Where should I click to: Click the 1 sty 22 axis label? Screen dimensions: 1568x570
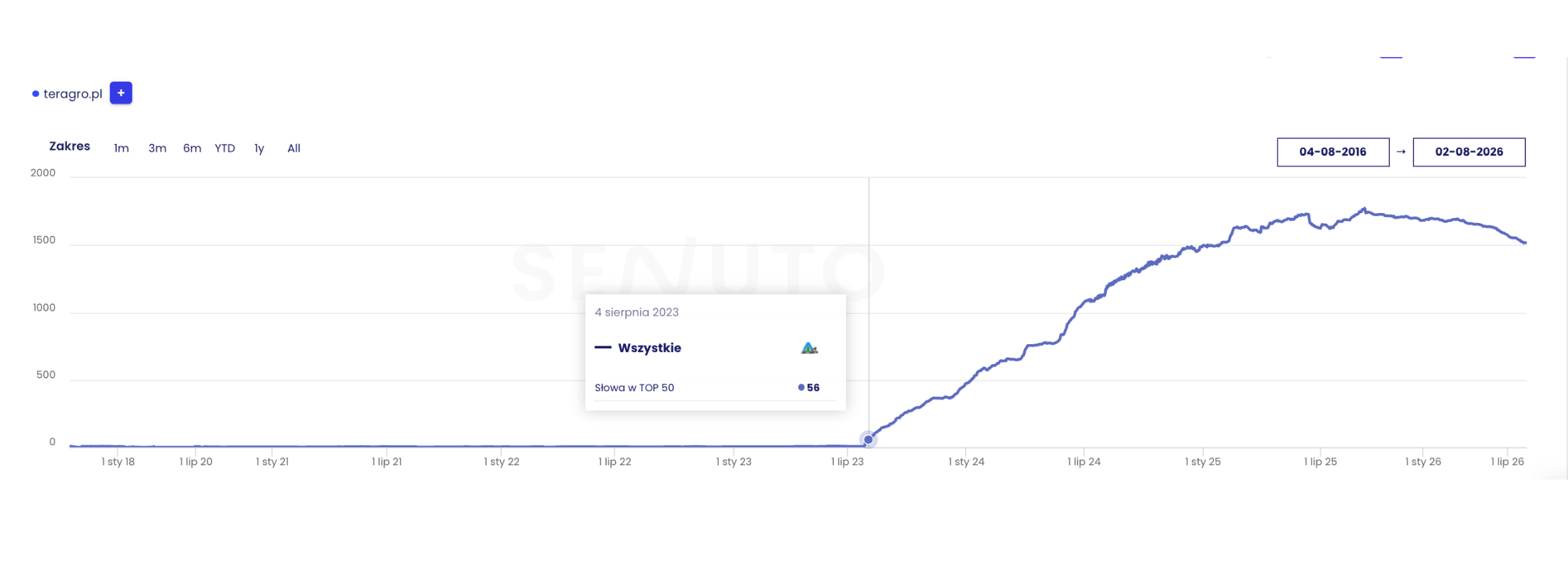[502, 462]
